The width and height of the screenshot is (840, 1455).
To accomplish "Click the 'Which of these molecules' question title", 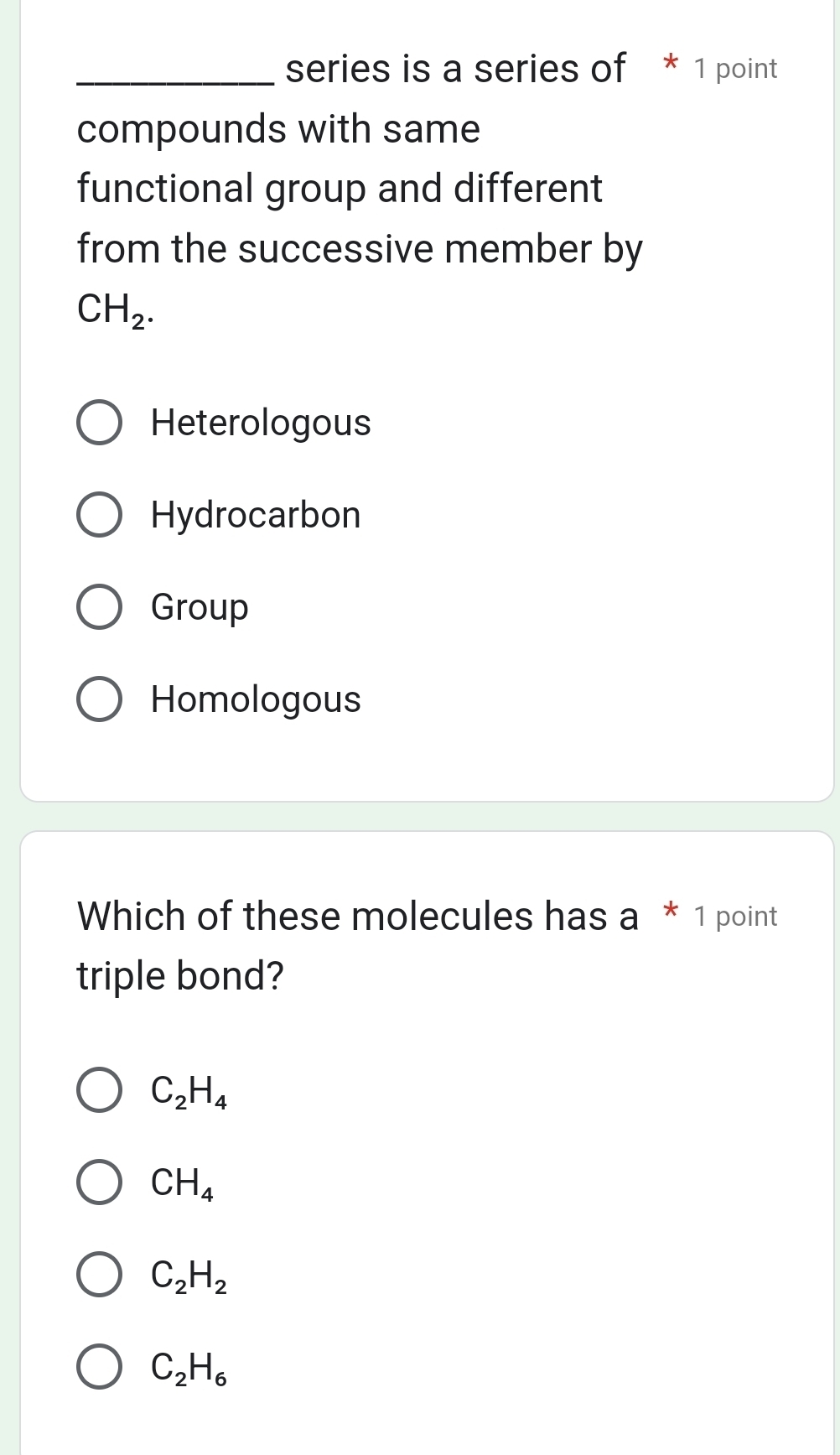I will [x=357, y=916].
